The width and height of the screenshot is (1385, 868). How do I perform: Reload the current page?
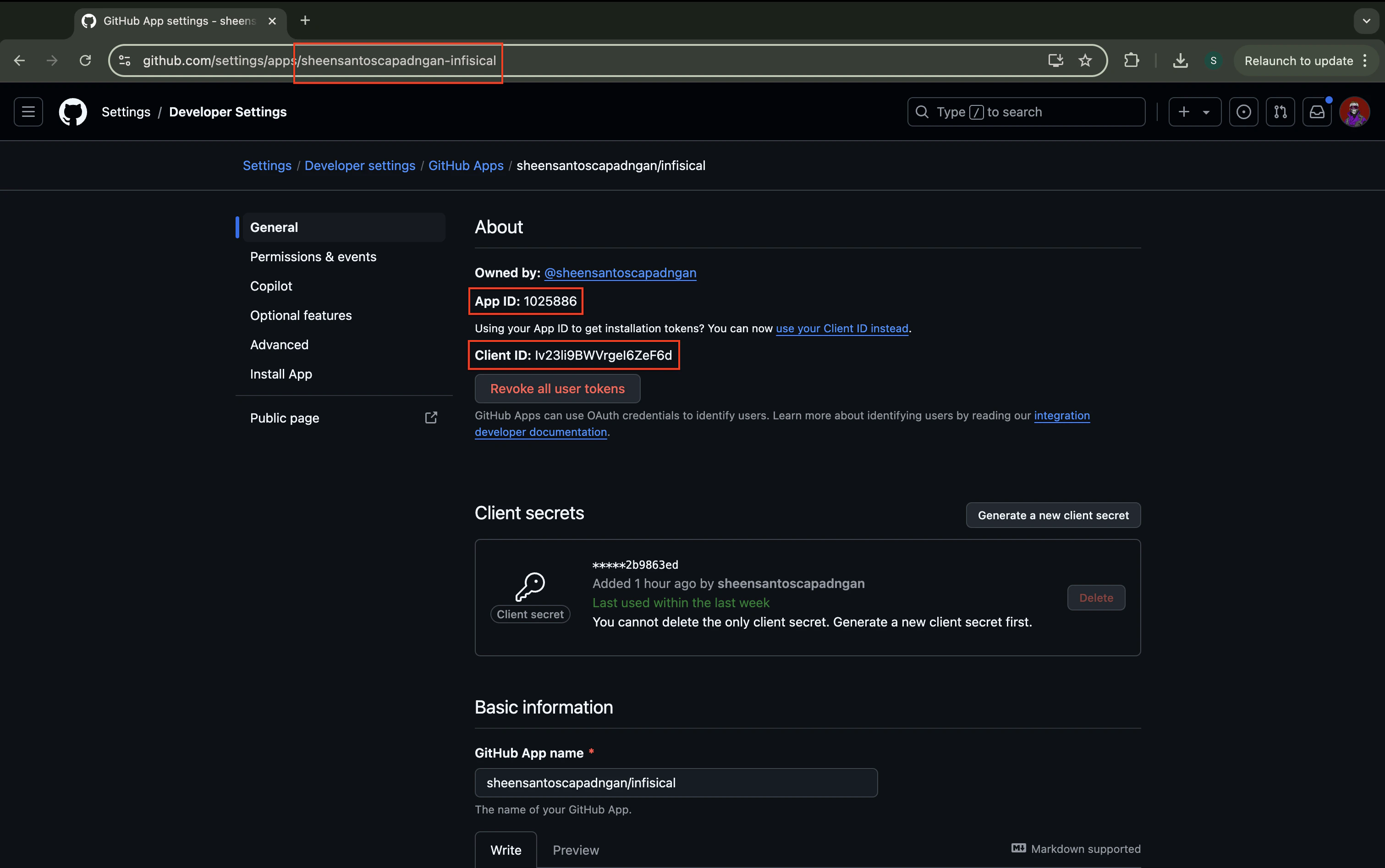[86, 60]
